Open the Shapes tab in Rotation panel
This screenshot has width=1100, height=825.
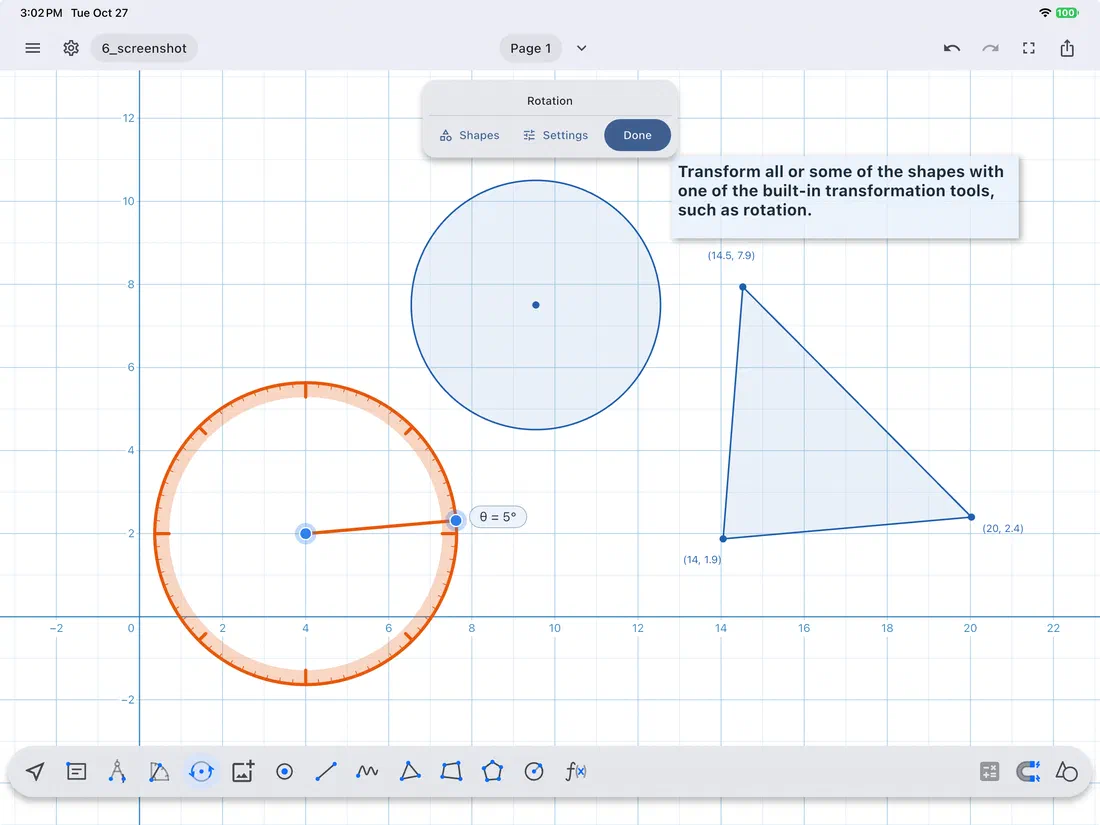(469, 135)
